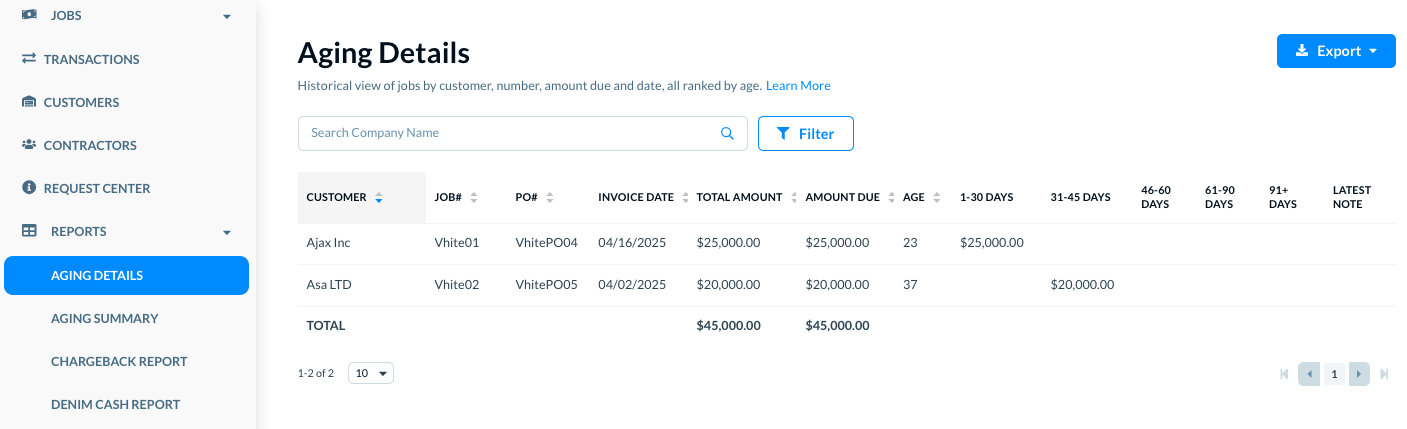Screen dimensions: 1407x429
Task: Sort by Invoice Date column arrows
Action: click(x=685, y=198)
